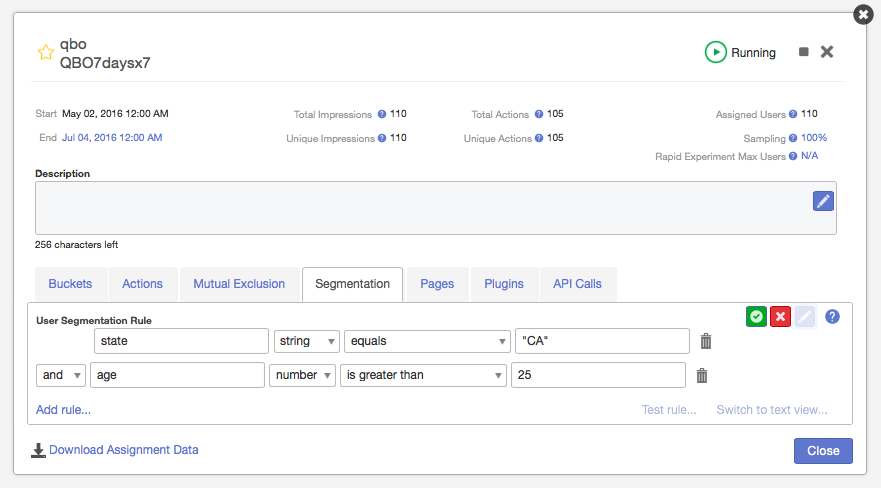Click the Start date May 02, 2016 text
The image size is (881, 488).
115,113
